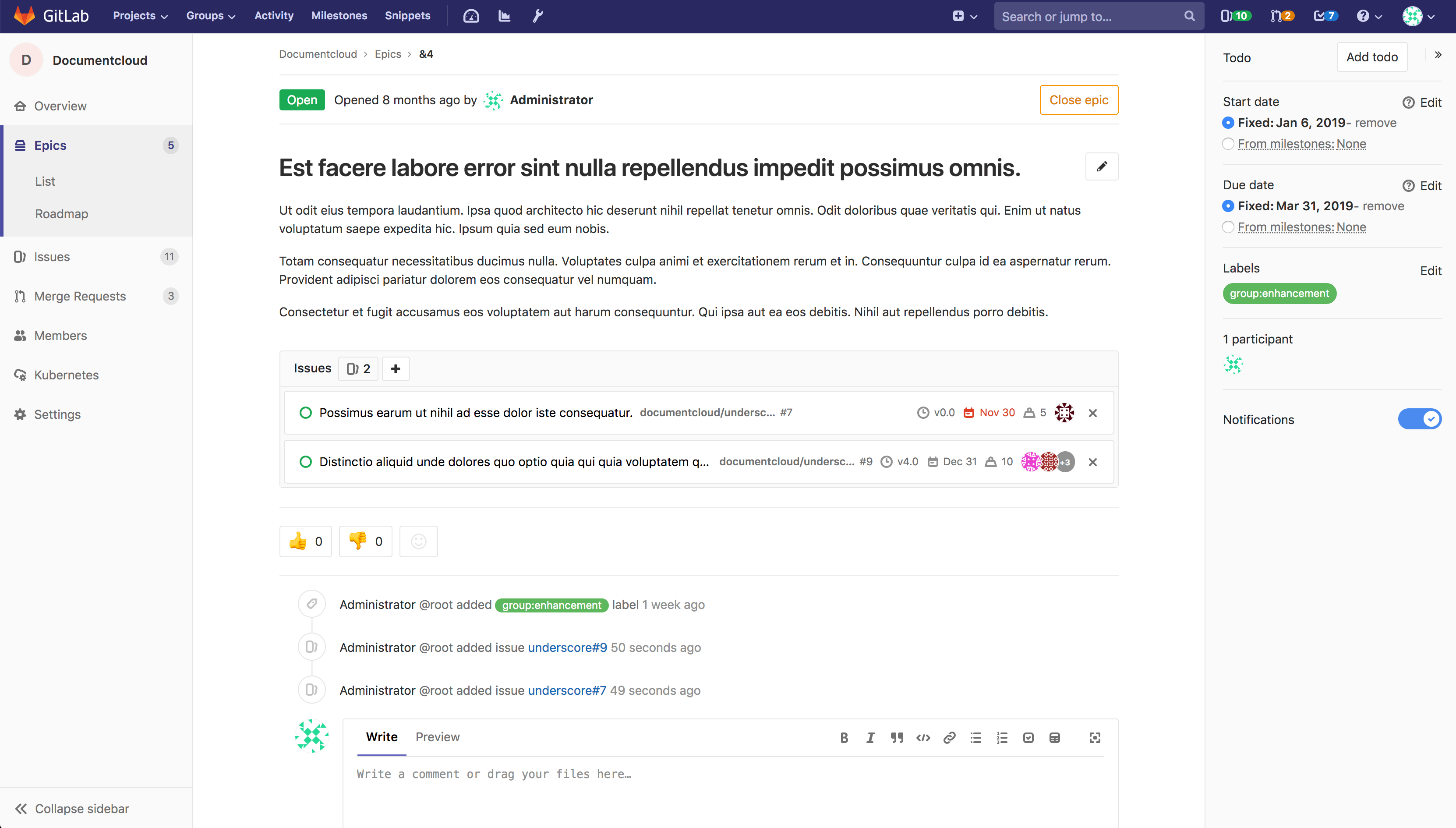Insert a table using comment toolbar icon

(1055, 738)
